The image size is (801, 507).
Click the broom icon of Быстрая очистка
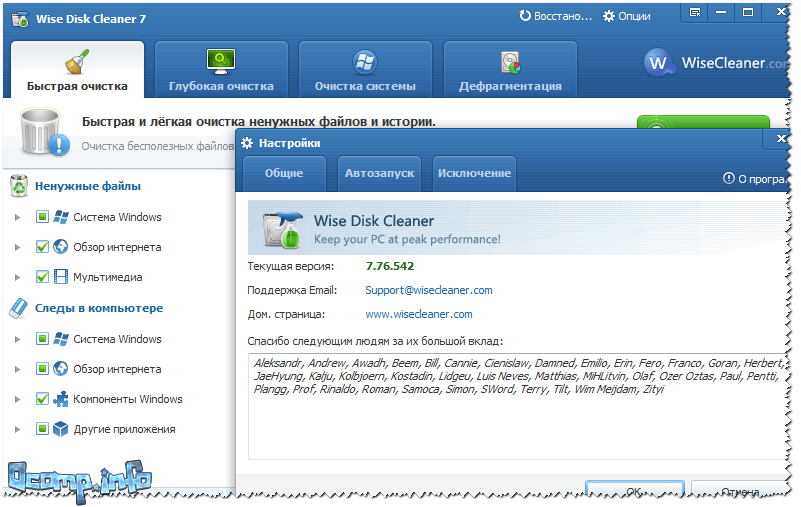click(x=77, y=62)
